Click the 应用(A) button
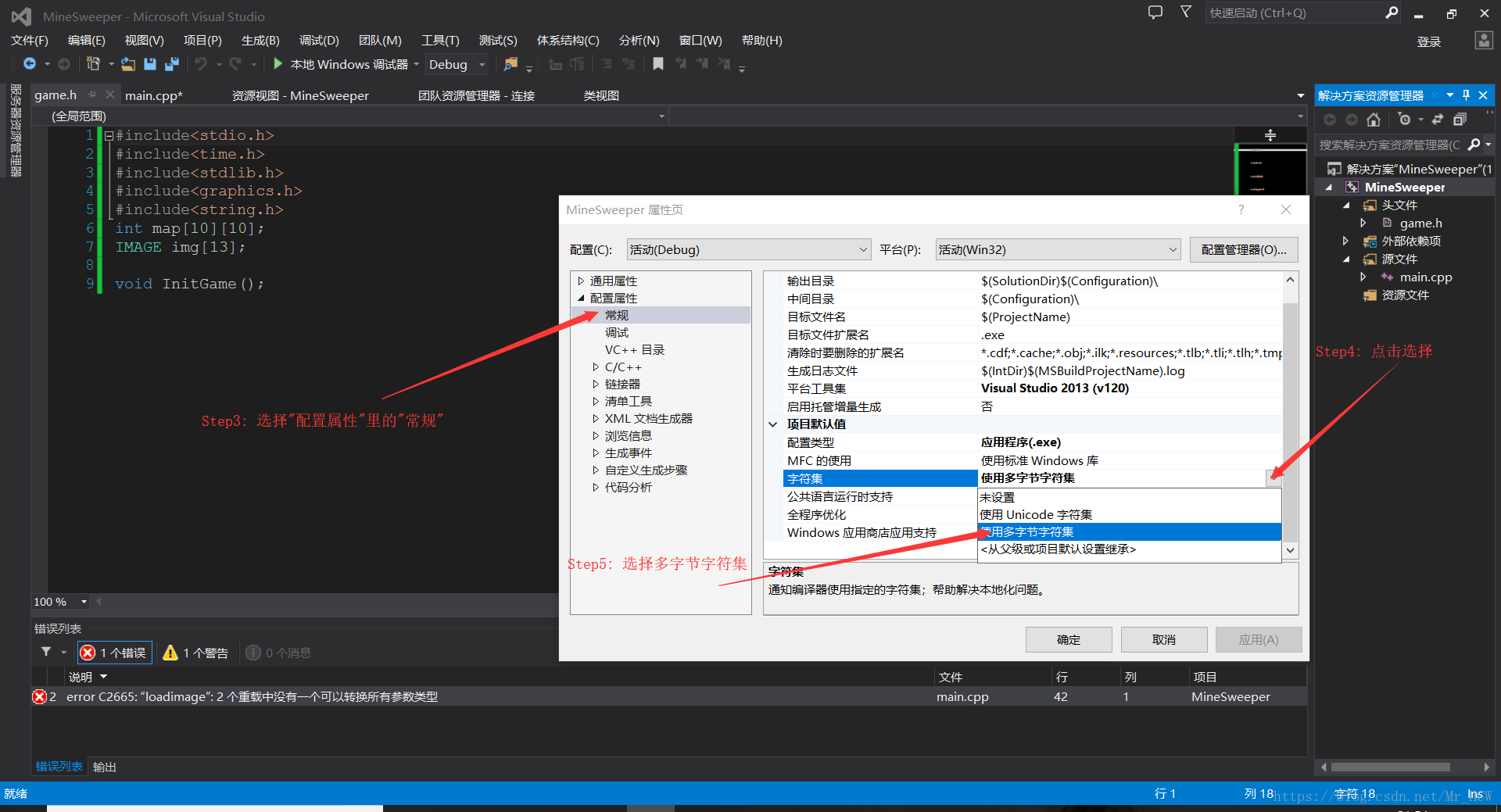This screenshot has height=812, width=1501. click(x=1259, y=639)
